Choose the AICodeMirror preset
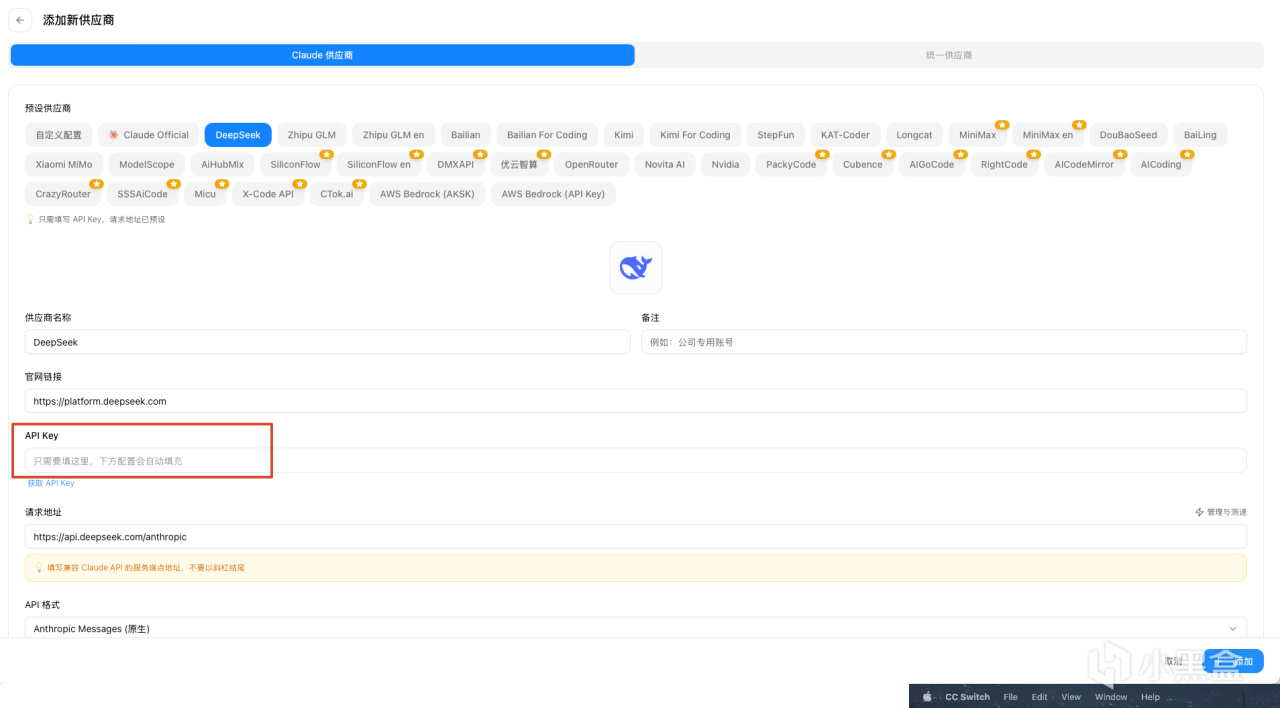 pos(1084,165)
